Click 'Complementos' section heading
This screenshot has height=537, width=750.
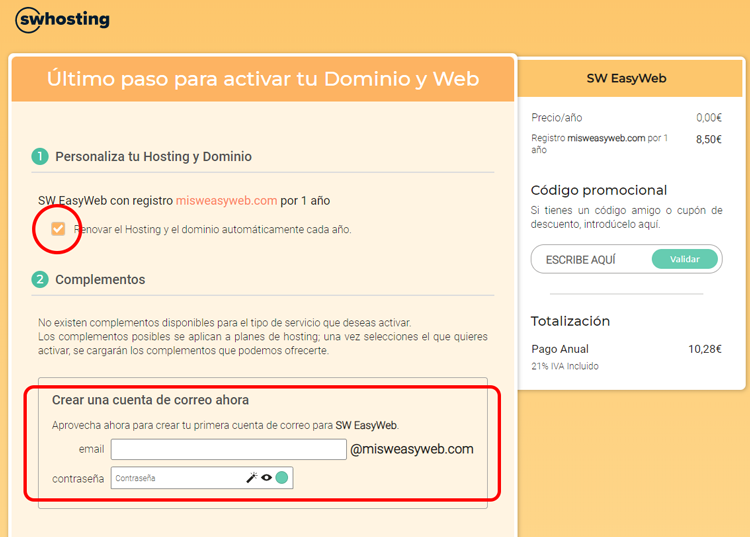(x=100, y=279)
